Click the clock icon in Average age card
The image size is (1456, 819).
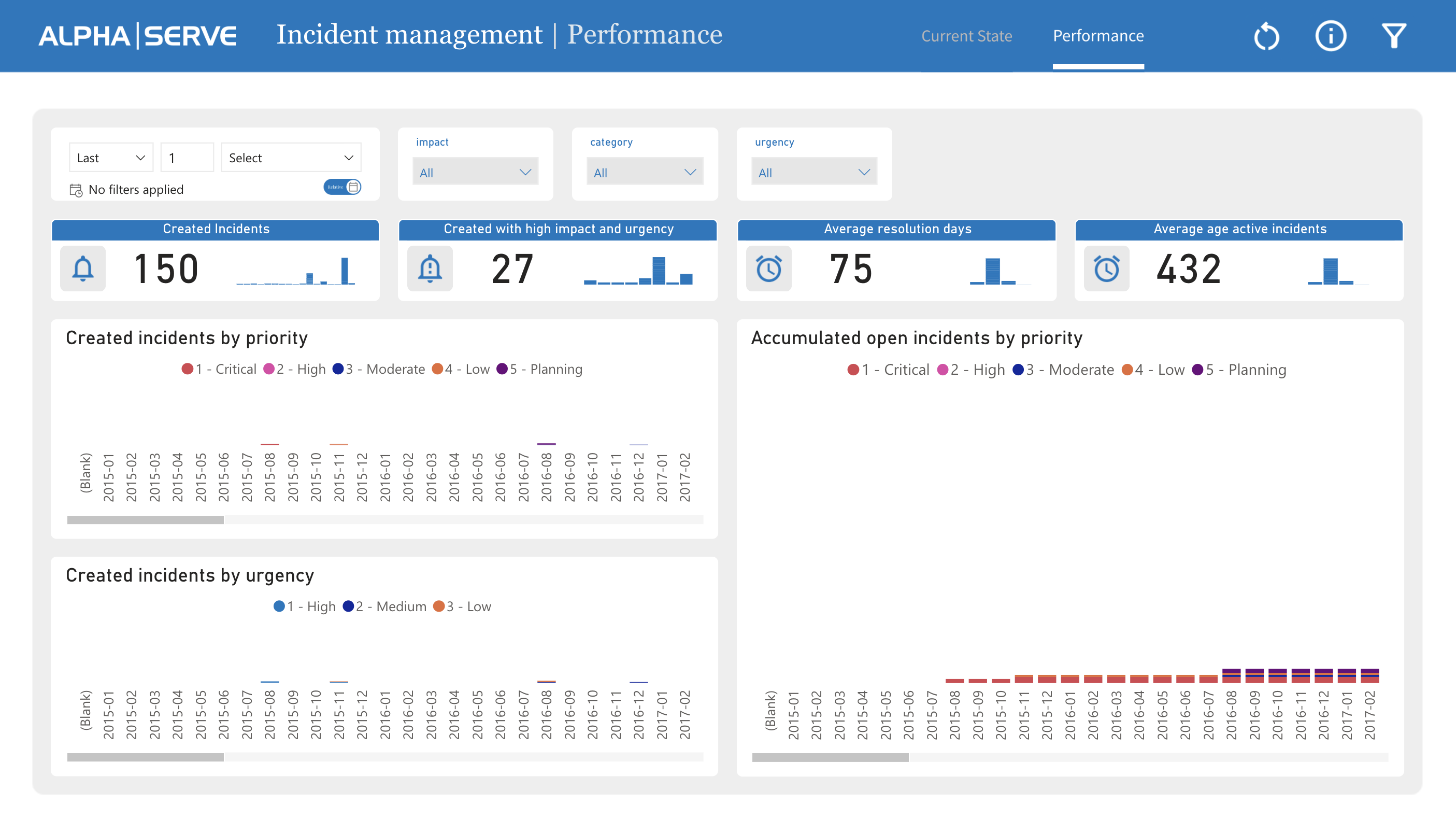pyautogui.click(x=1106, y=269)
